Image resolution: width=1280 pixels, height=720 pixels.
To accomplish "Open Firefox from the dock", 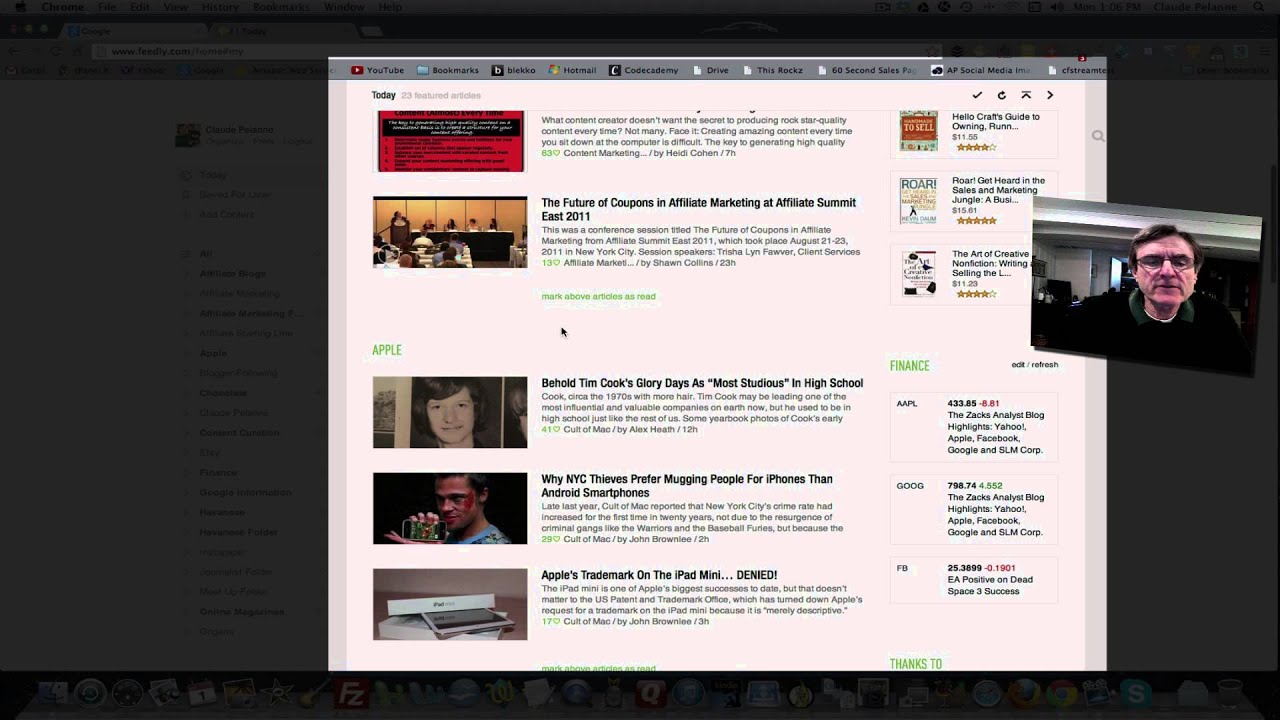I will (1023, 693).
